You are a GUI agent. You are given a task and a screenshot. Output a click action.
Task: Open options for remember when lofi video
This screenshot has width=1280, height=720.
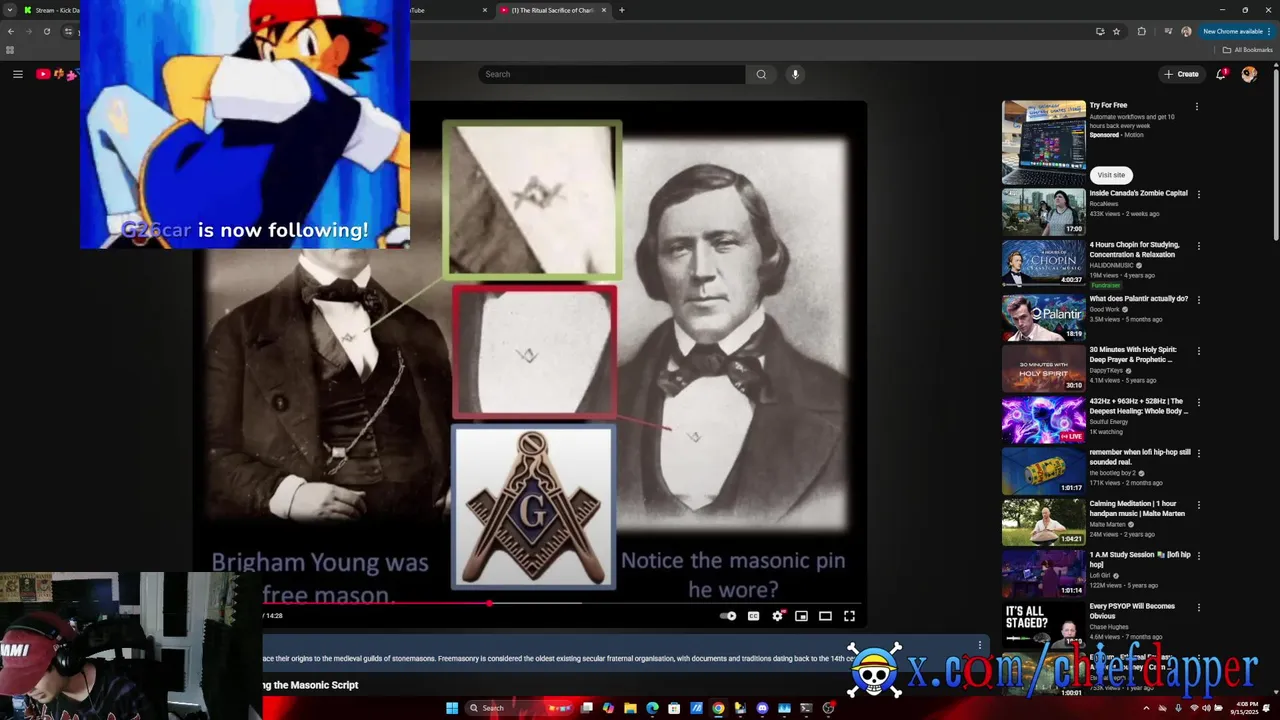coord(1199,453)
